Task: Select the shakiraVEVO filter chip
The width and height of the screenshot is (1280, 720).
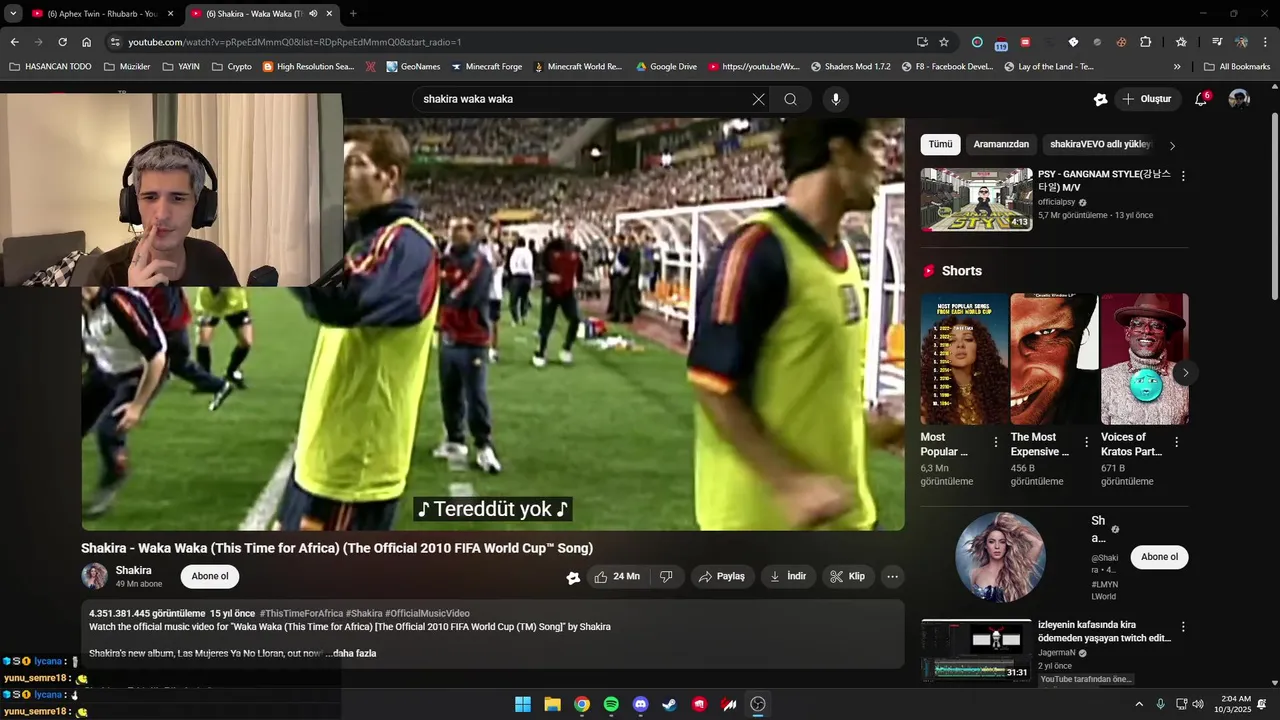Action: point(1101,144)
